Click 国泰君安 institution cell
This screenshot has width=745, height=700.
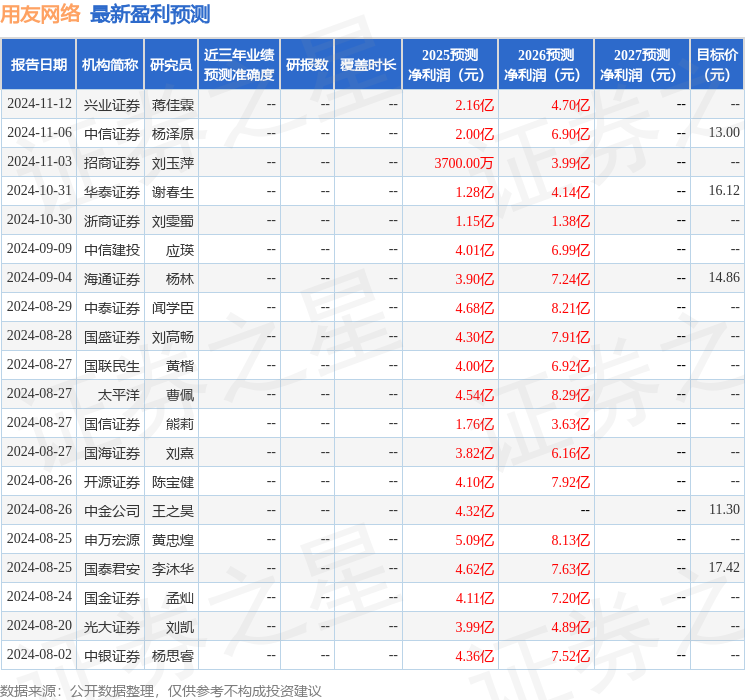point(112,569)
